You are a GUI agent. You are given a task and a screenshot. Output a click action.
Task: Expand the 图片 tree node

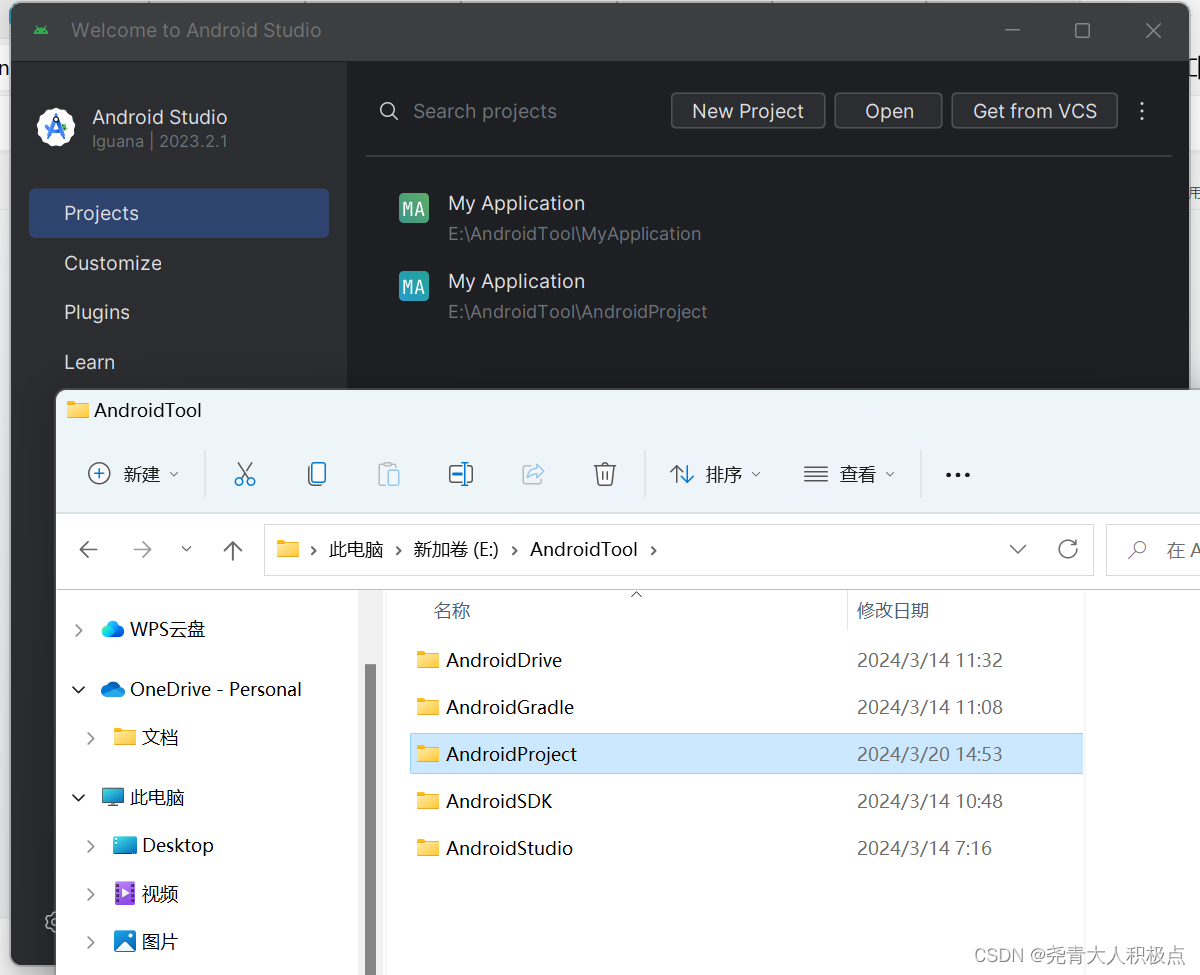tap(91, 941)
